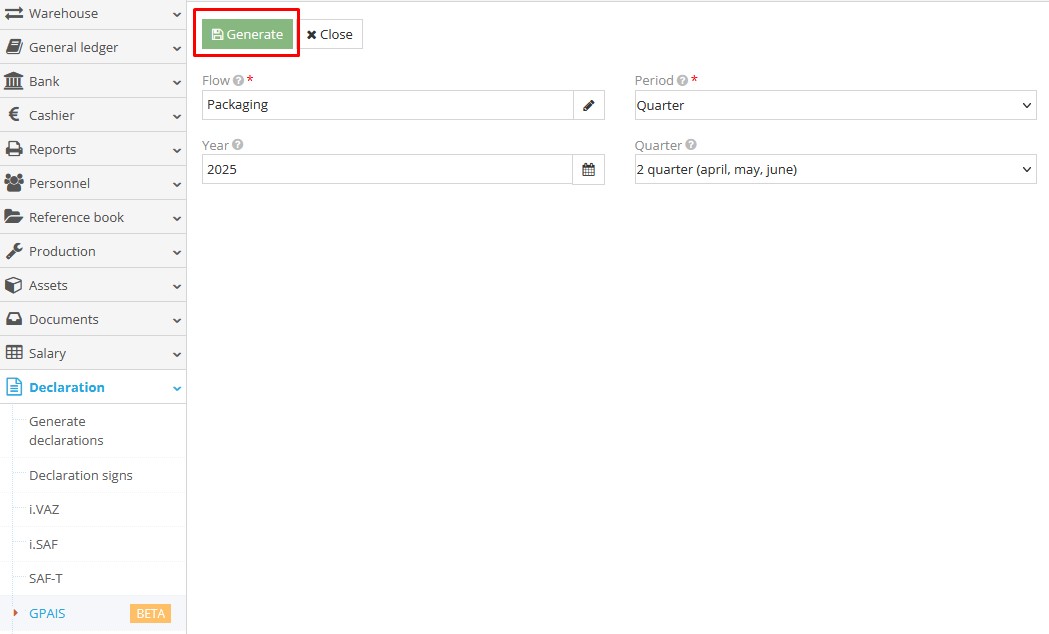The width and height of the screenshot is (1049, 634).
Task: Click the Close button
Action: 331,33
